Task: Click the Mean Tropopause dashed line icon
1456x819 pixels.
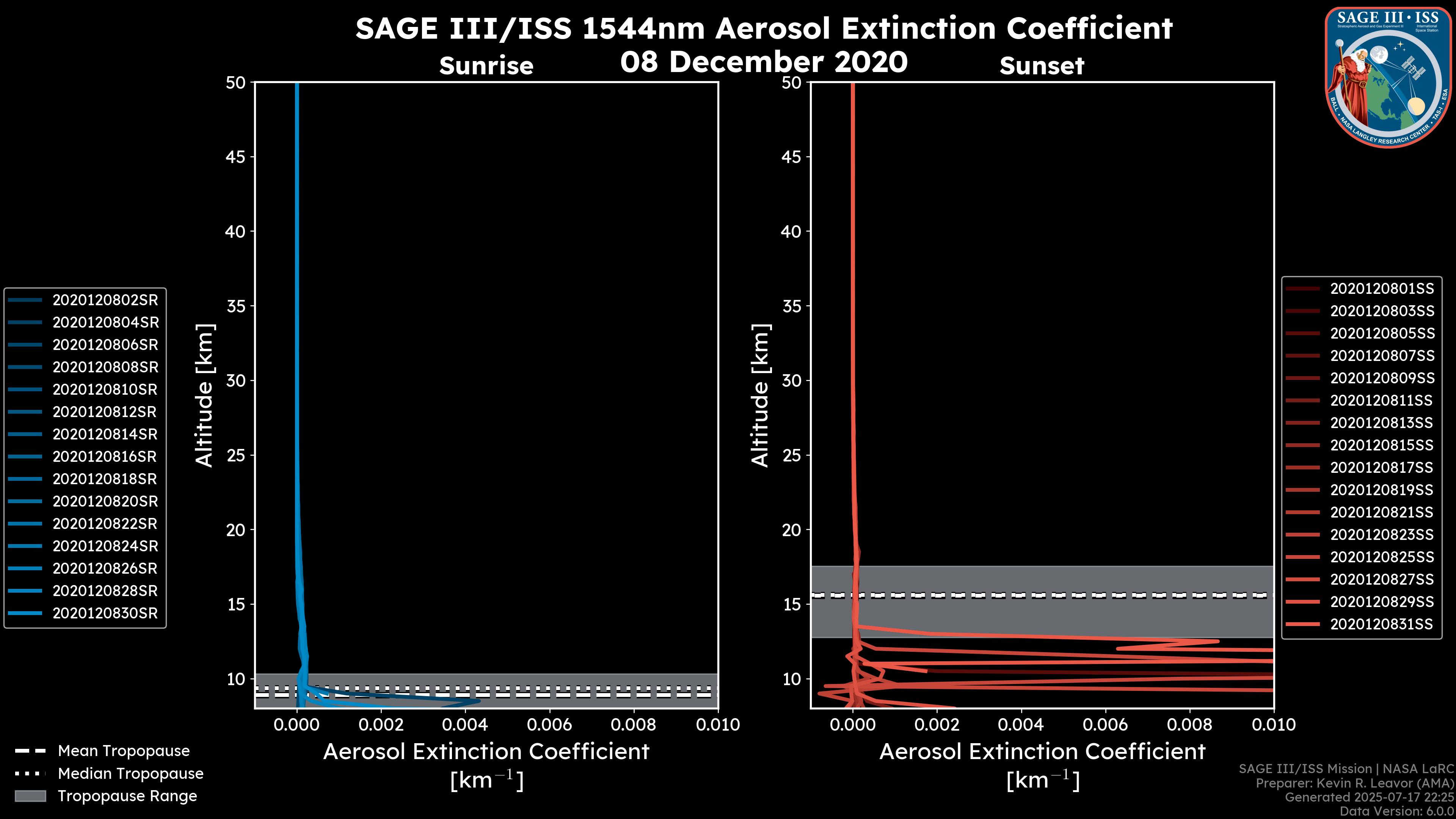Action: pos(30,751)
